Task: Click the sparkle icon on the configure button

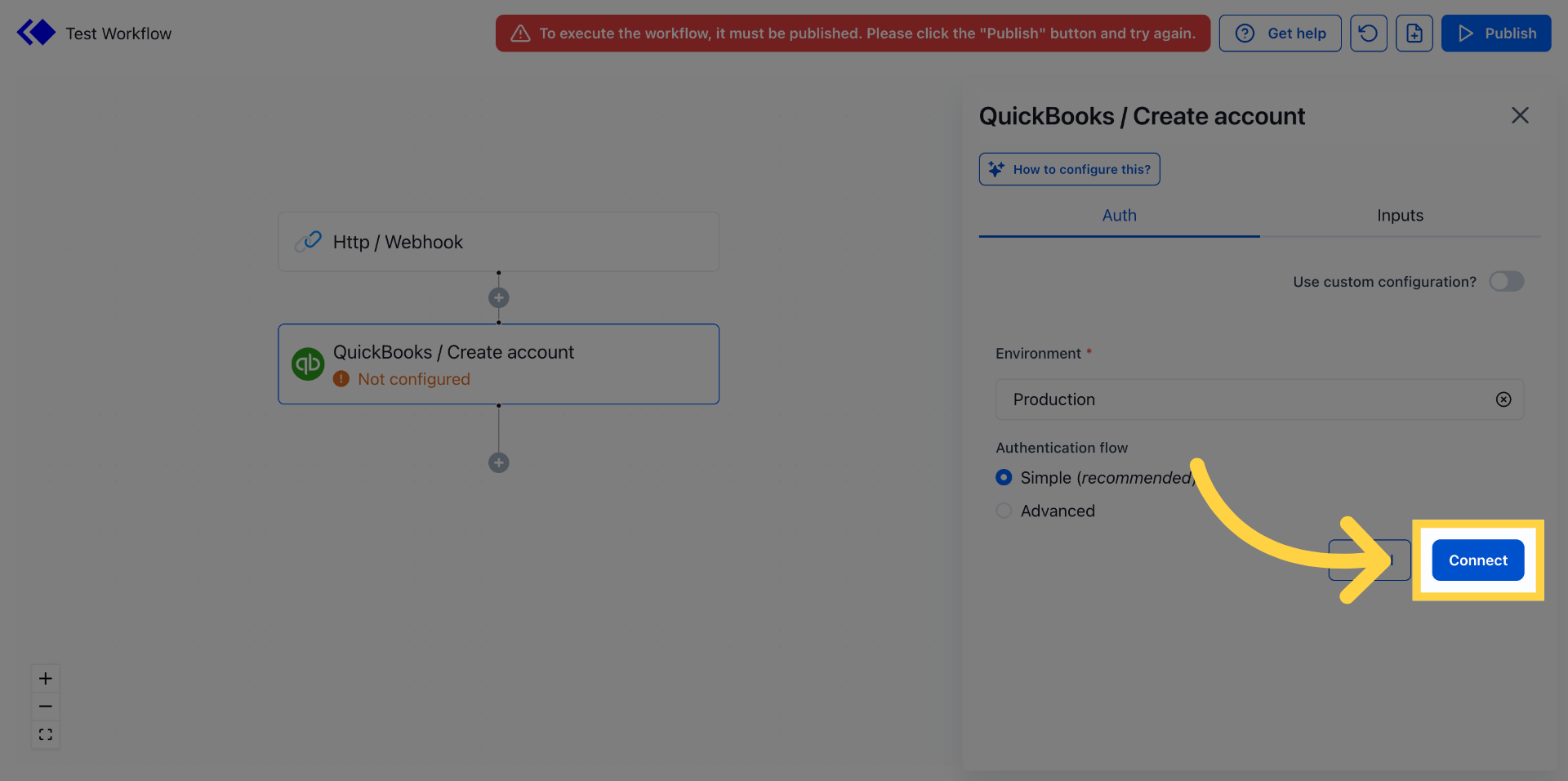Action: click(996, 168)
